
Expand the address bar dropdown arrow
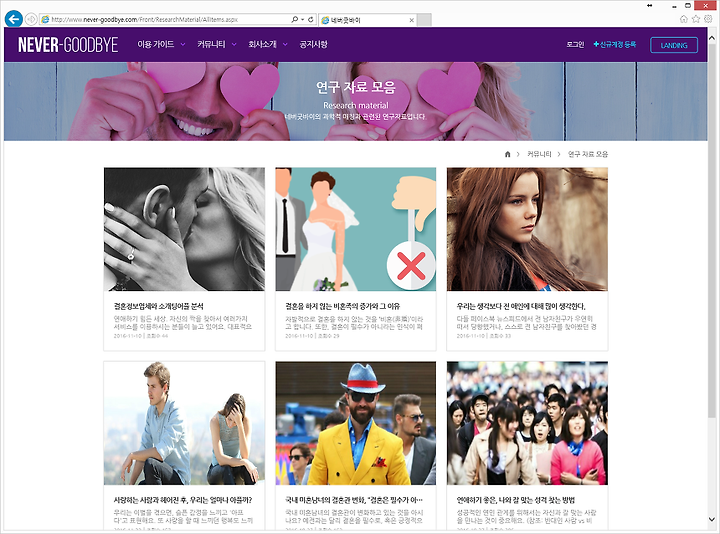[303, 19]
